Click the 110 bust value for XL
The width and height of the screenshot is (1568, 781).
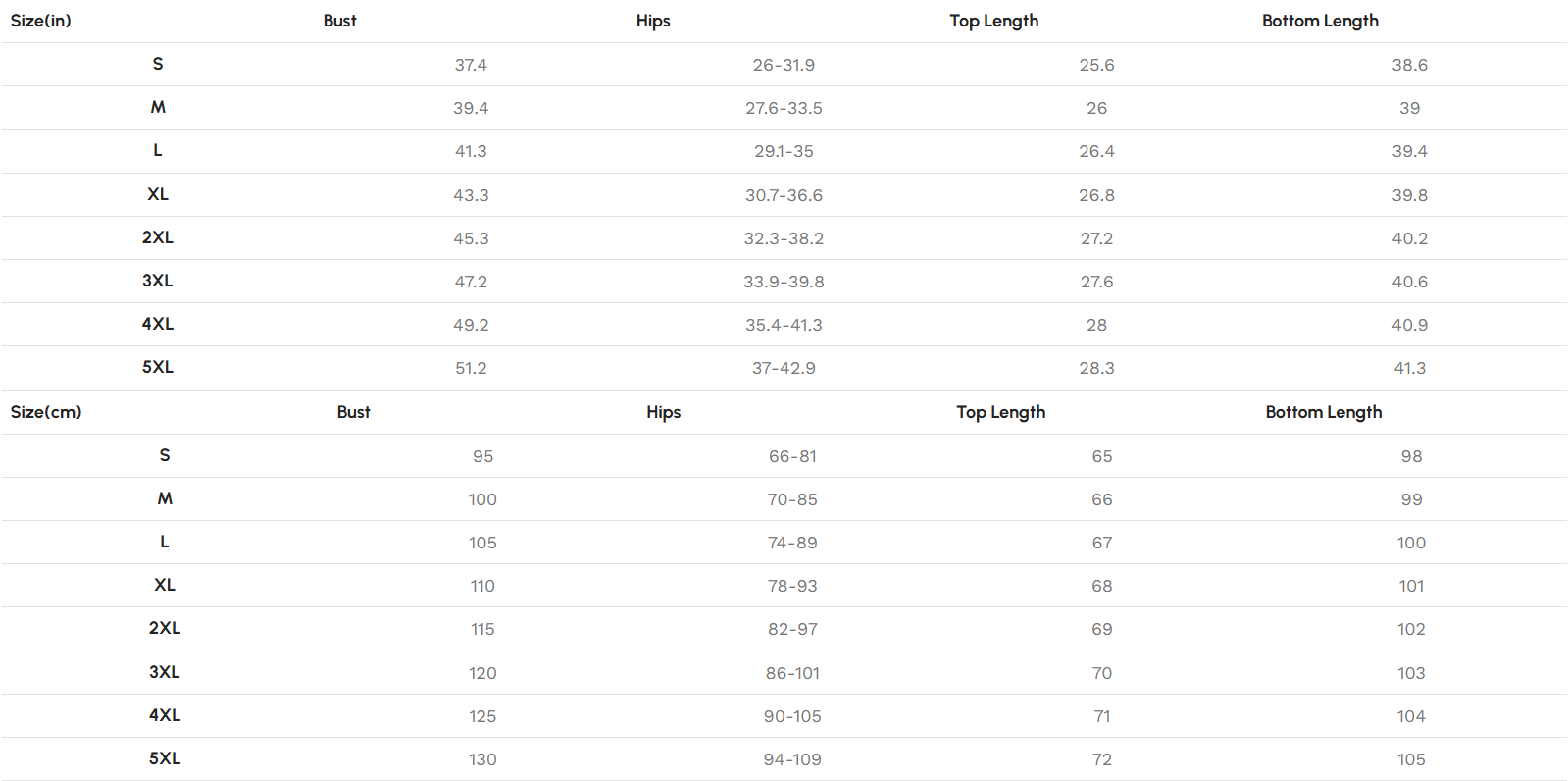point(482,586)
